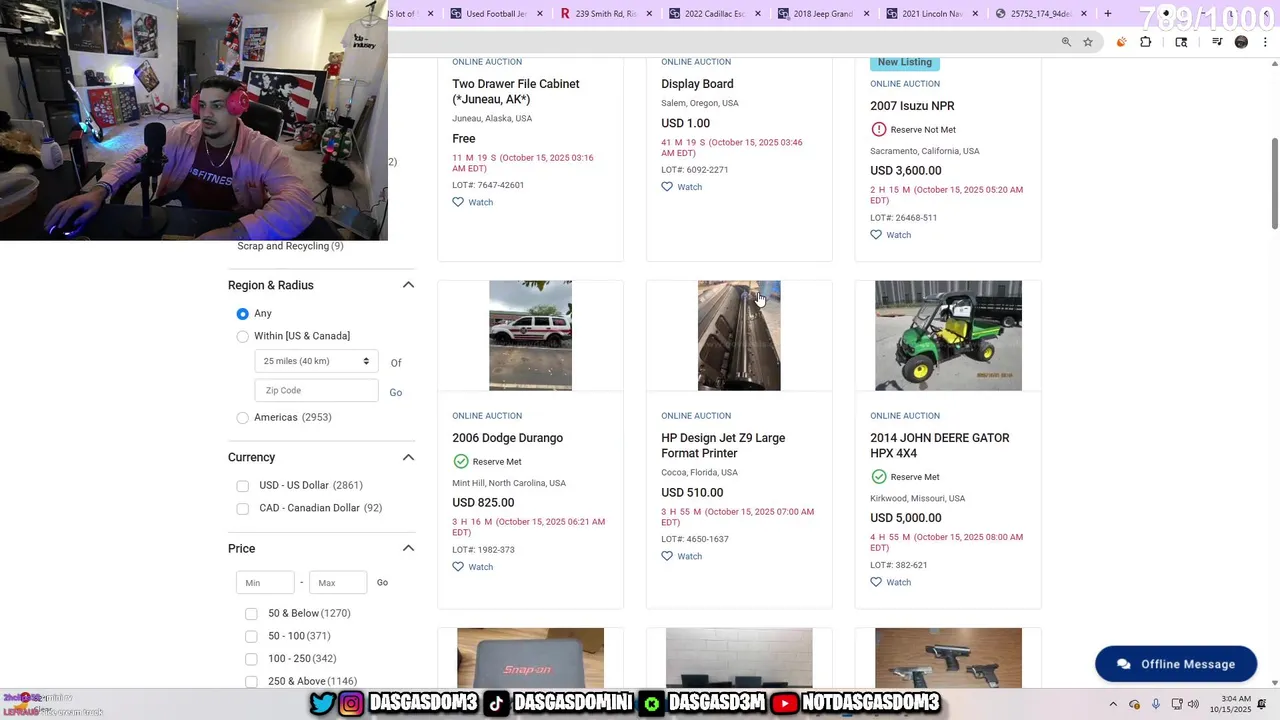Collapse the Price filter section
The image size is (1280, 720).
pyautogui.click(x=408, y=548)
